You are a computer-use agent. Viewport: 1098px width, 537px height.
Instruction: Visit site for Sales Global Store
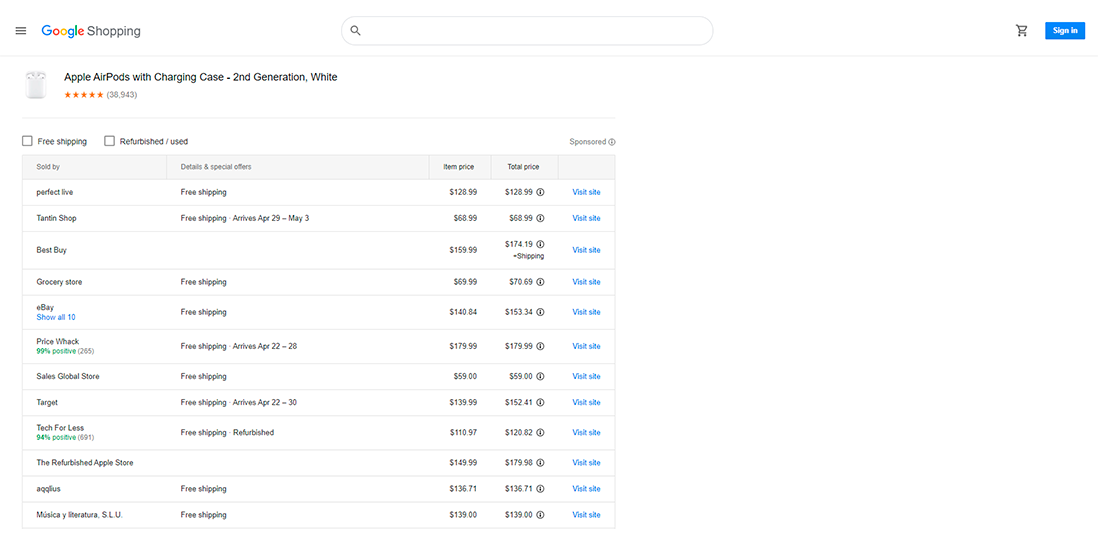tap(586, 377)
